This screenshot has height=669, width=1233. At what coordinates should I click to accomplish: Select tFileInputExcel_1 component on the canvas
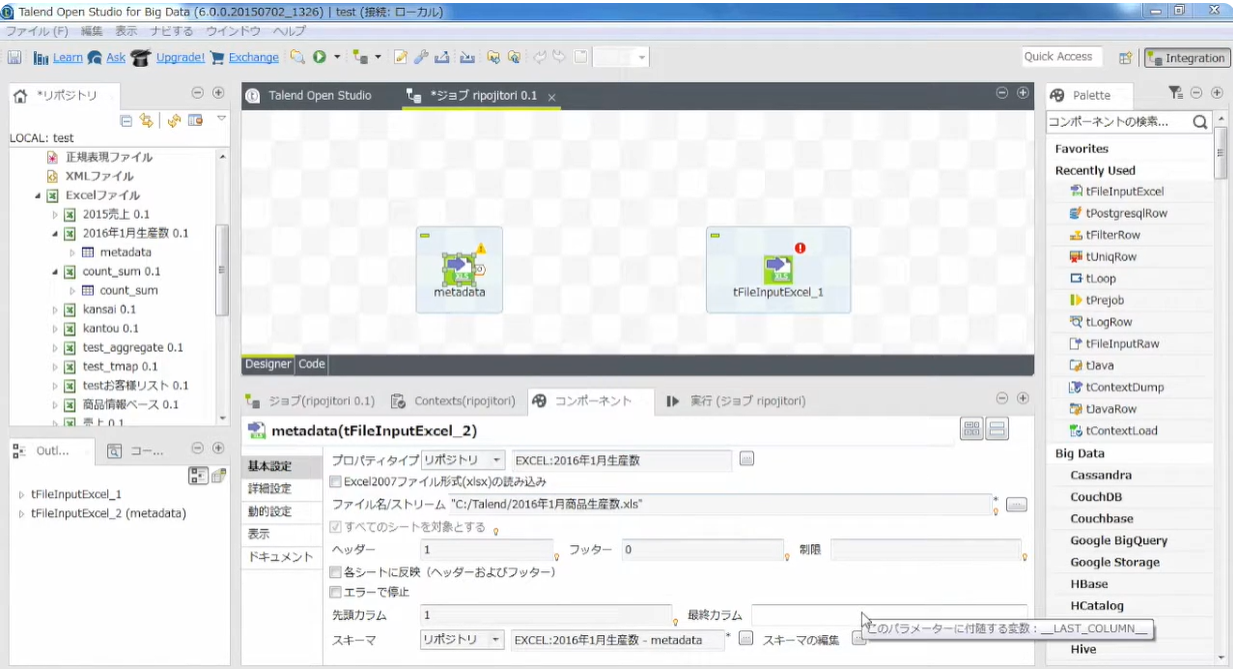778,270
